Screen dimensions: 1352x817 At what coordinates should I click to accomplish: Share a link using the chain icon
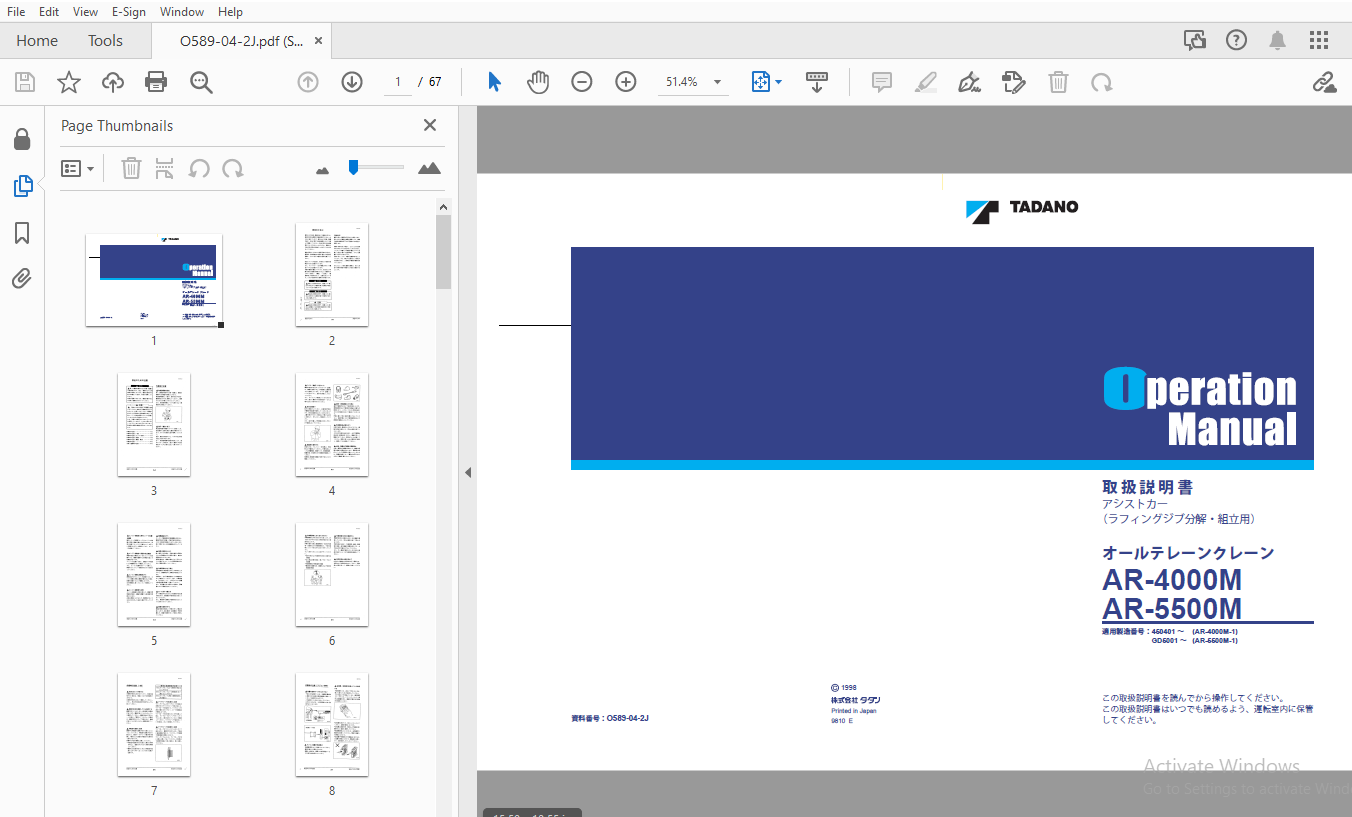coord(1324,82)
